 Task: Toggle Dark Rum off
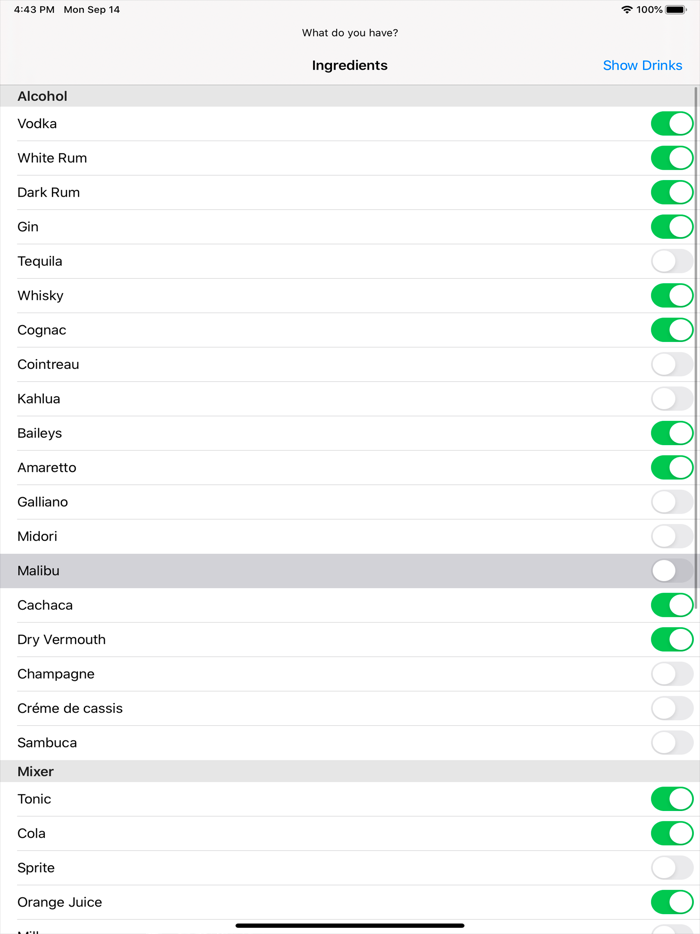[x=672, y=192]
